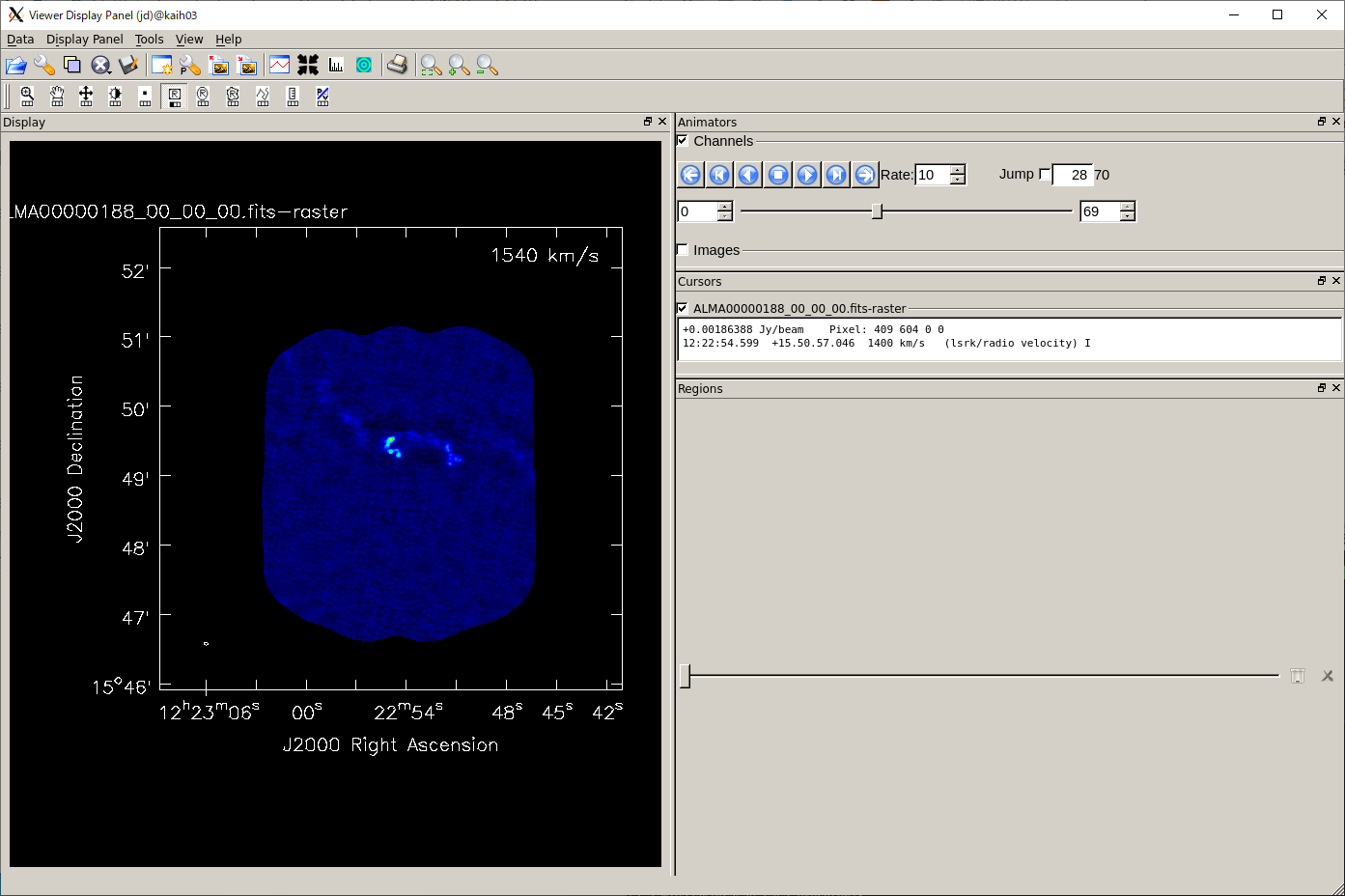Viewport: 1345px width, 896px height.
Task: Click the restore panel state icon
Action: pos(219,65)
